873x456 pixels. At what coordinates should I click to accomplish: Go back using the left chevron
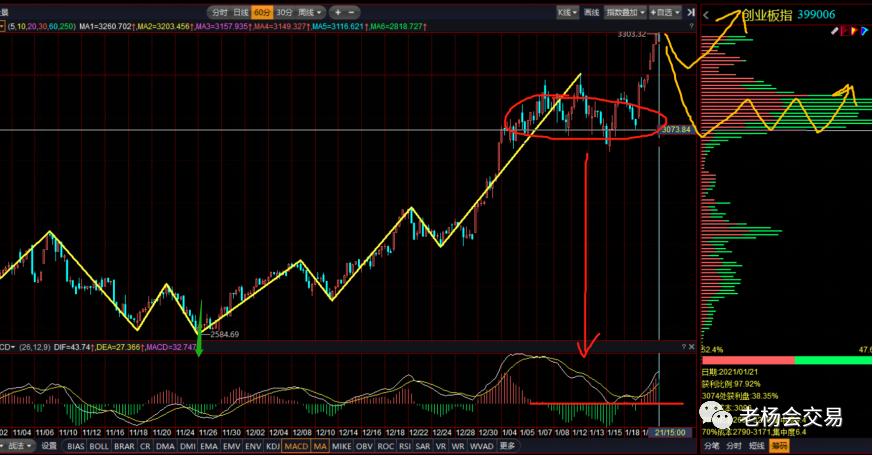pos(707,16)
